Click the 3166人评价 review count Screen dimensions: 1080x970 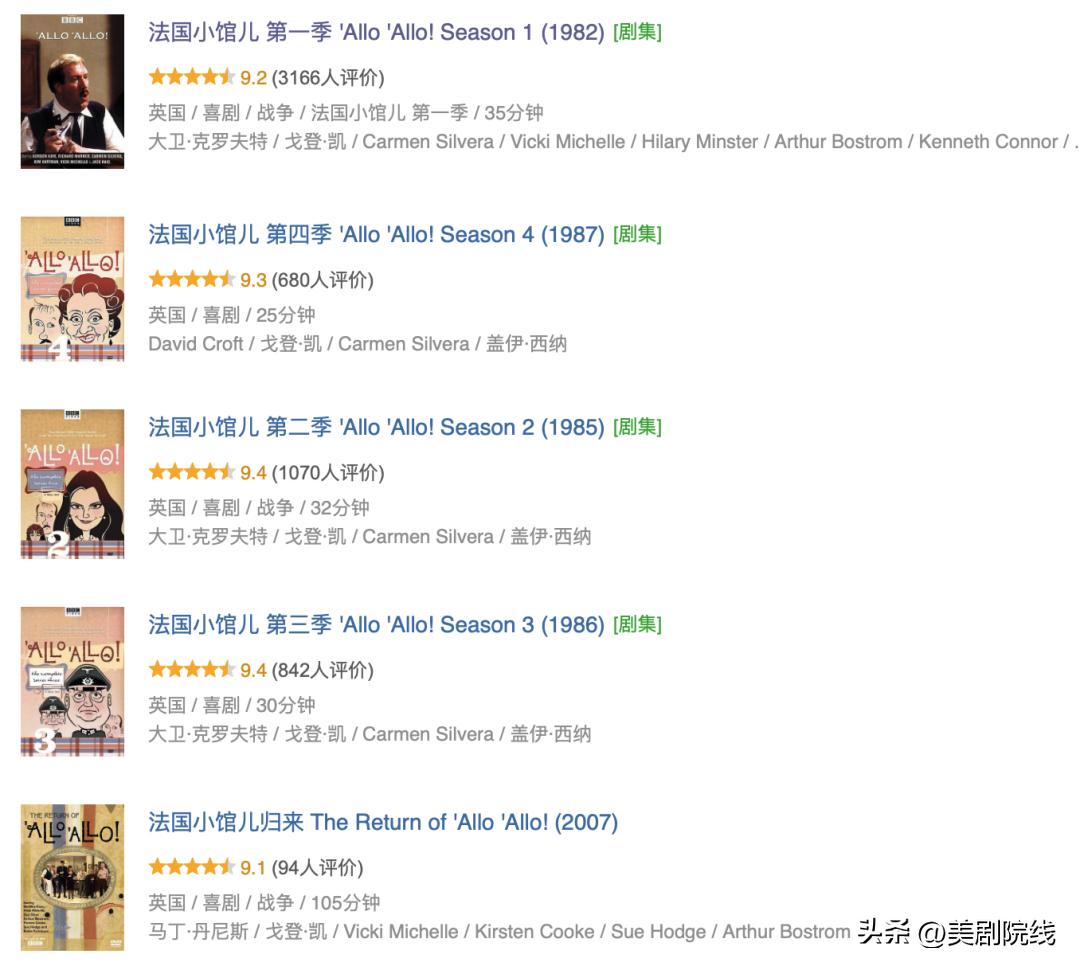(328, 78)
